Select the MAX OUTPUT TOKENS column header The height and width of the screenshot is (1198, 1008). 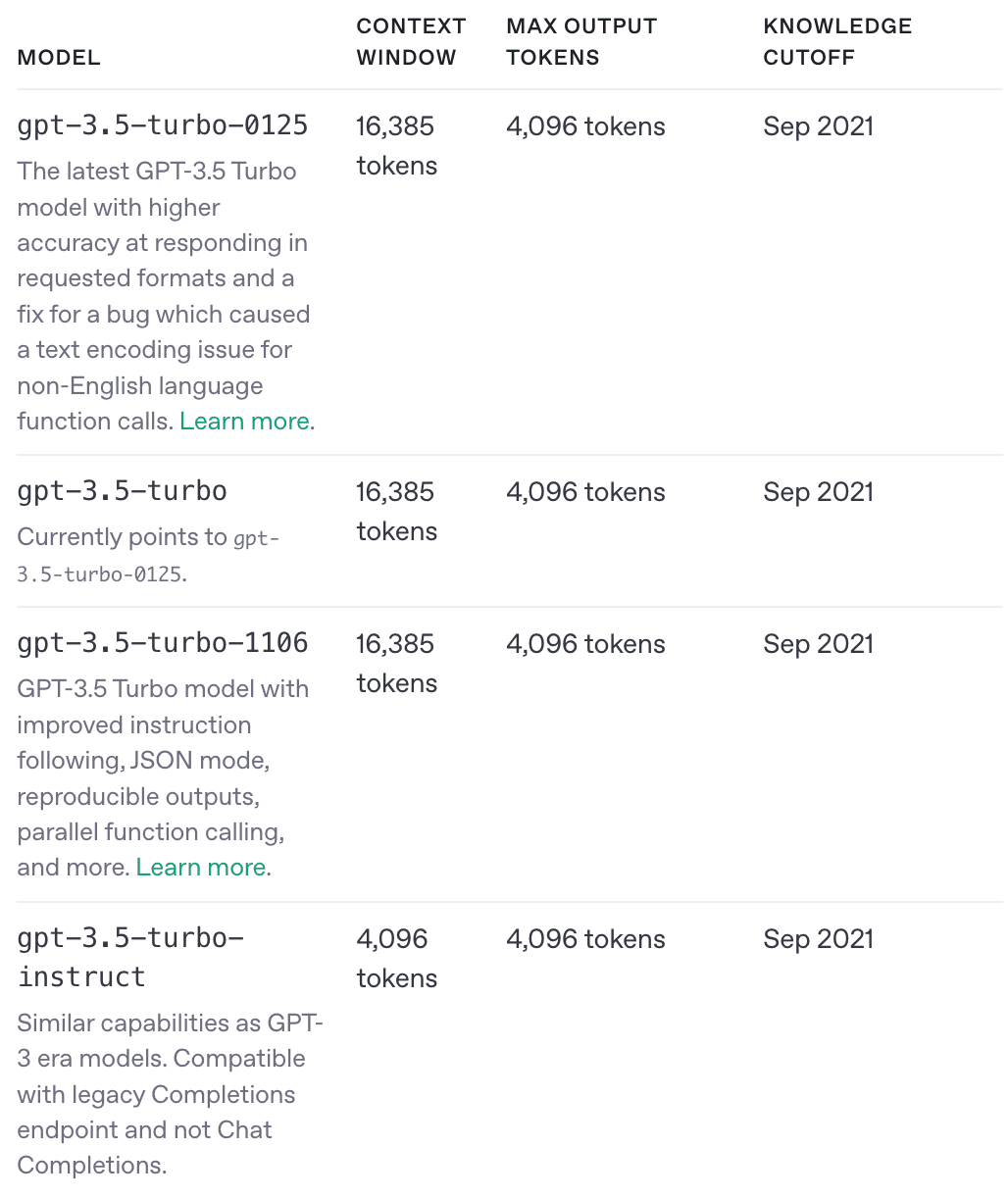pos(581,42)
